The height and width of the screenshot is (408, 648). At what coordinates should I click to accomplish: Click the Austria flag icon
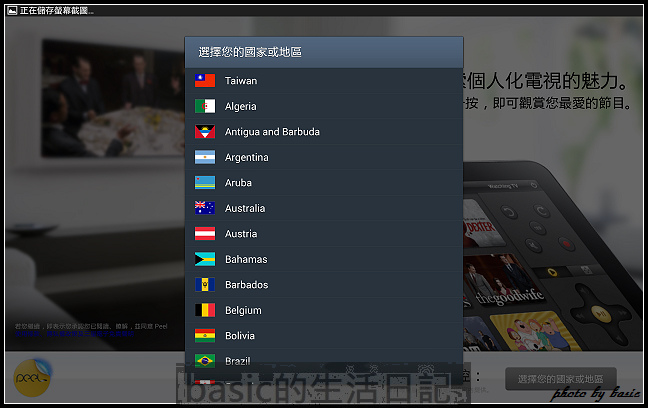pyautogui.click(x=205, y=234)
